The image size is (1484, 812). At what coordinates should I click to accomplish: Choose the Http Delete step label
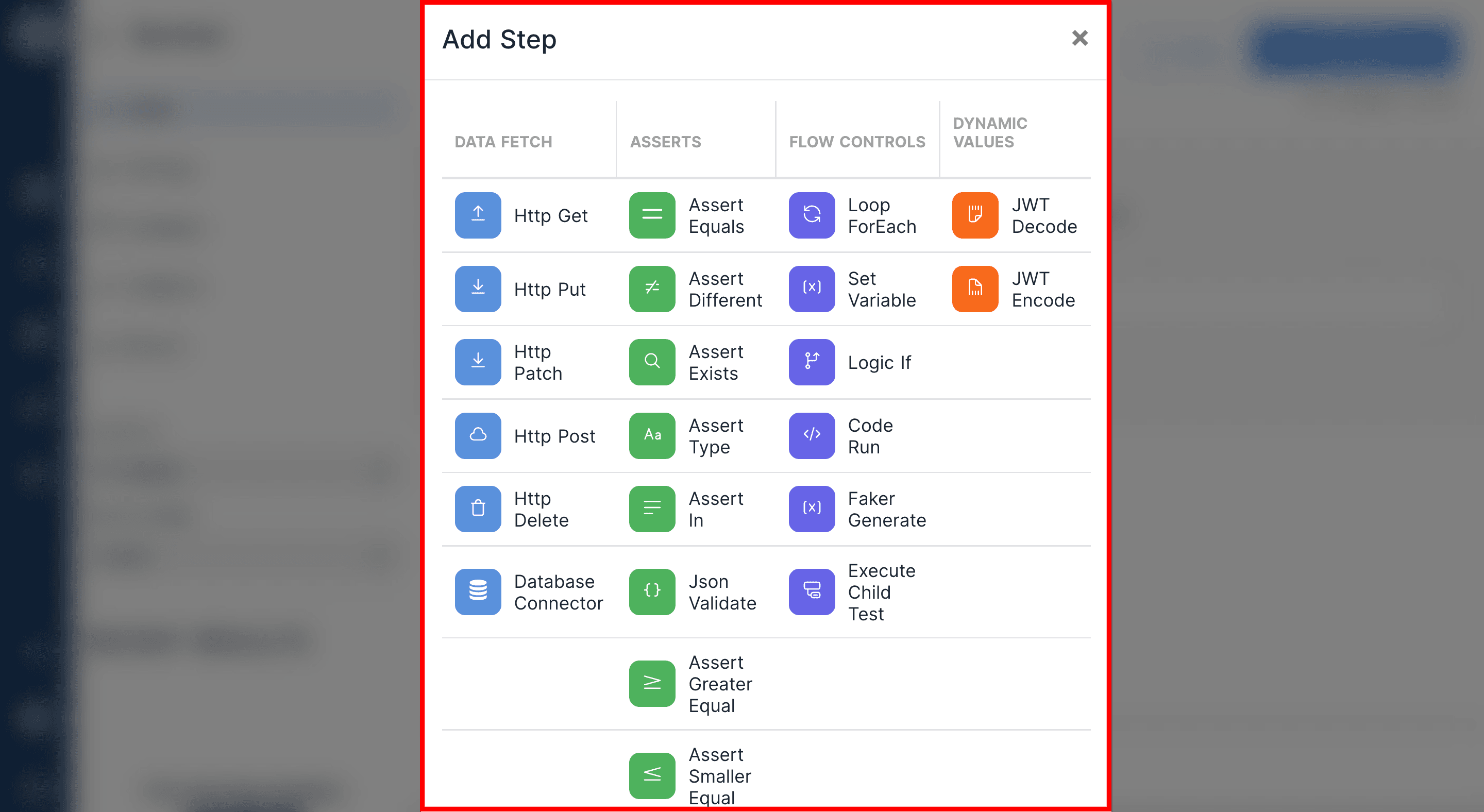[541, 509]
